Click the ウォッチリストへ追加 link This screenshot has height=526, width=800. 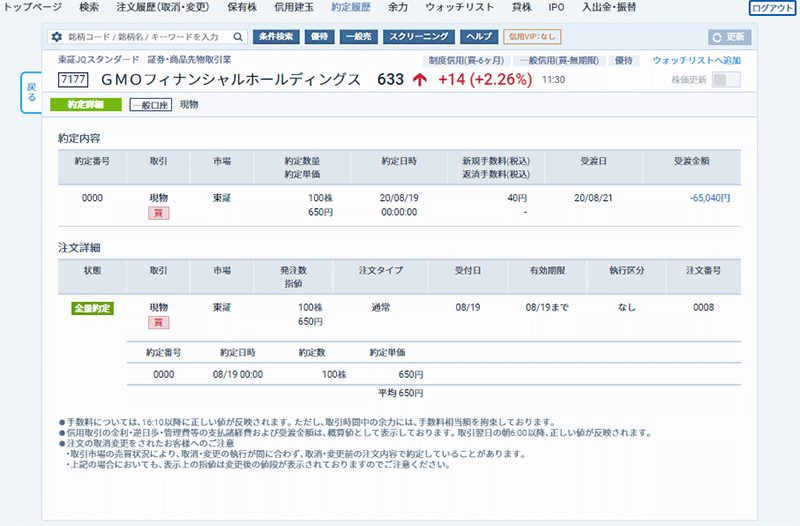tap(696, 60)
